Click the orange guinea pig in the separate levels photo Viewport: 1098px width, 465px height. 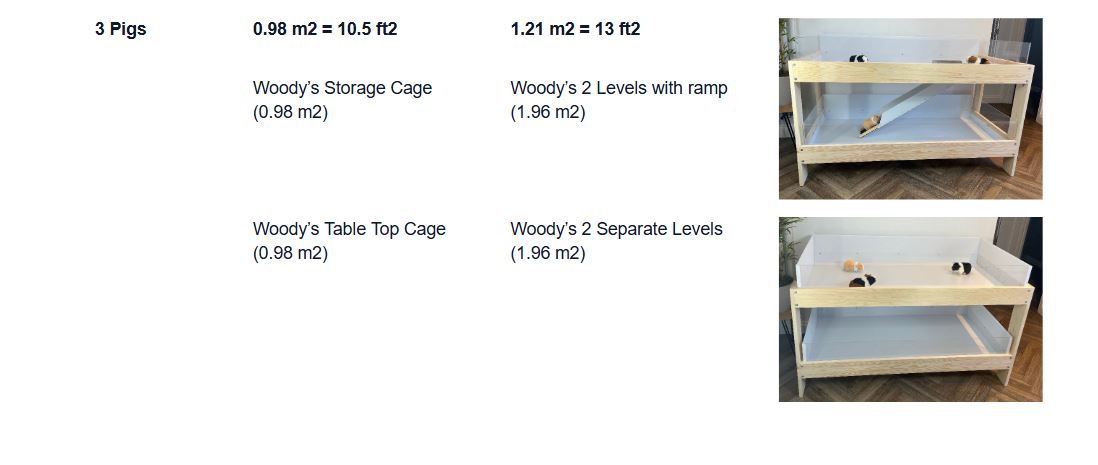click(x=853, y=266)
